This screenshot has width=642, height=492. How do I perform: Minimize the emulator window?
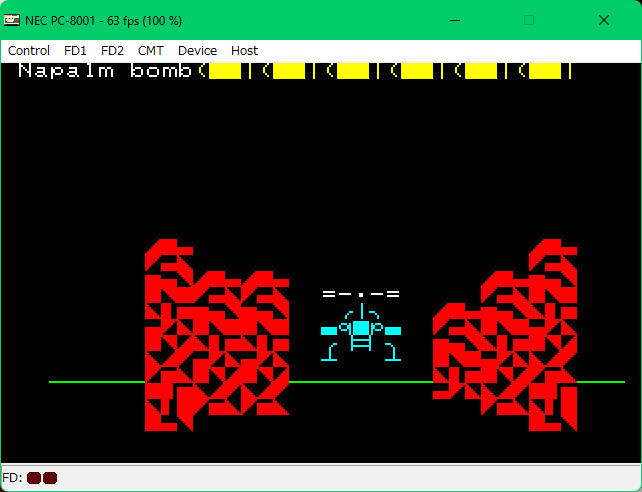pyautogui.click(x=456, y=20)
